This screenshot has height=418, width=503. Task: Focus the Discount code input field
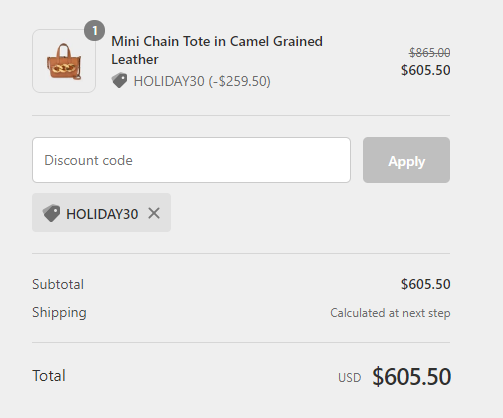tap(191, 160)
